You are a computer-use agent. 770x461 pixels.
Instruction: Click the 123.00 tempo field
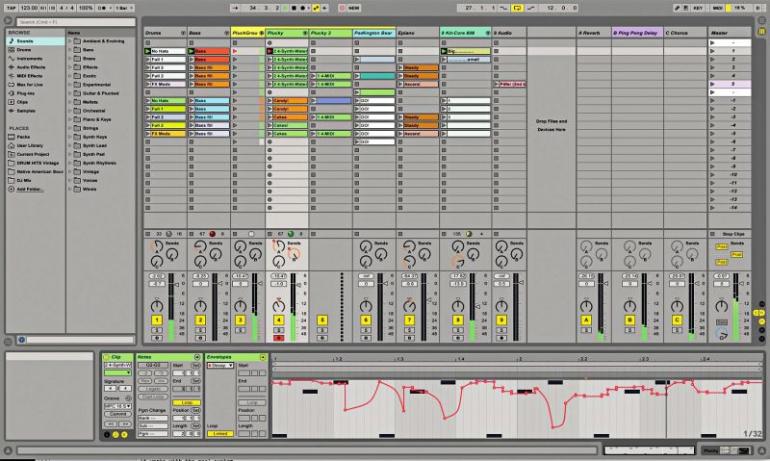(29, 8)
